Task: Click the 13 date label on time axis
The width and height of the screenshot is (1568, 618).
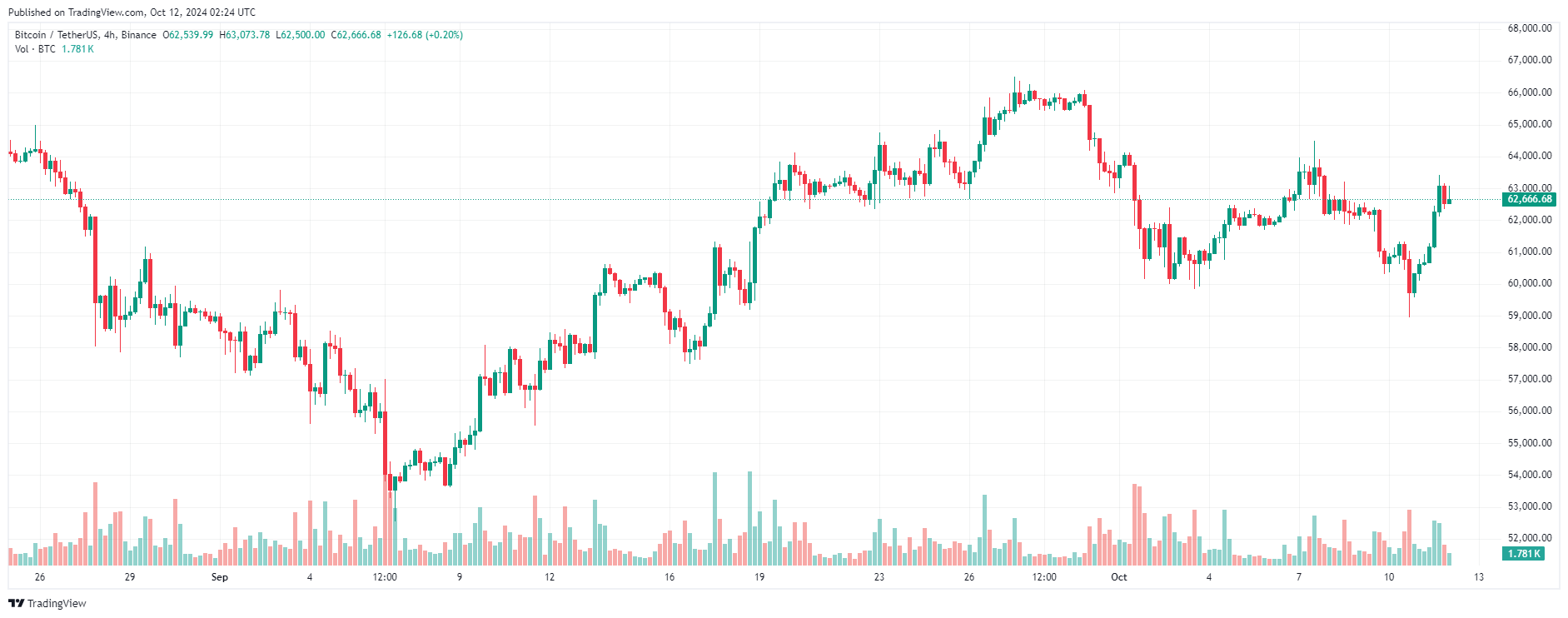Action: 1479,577
